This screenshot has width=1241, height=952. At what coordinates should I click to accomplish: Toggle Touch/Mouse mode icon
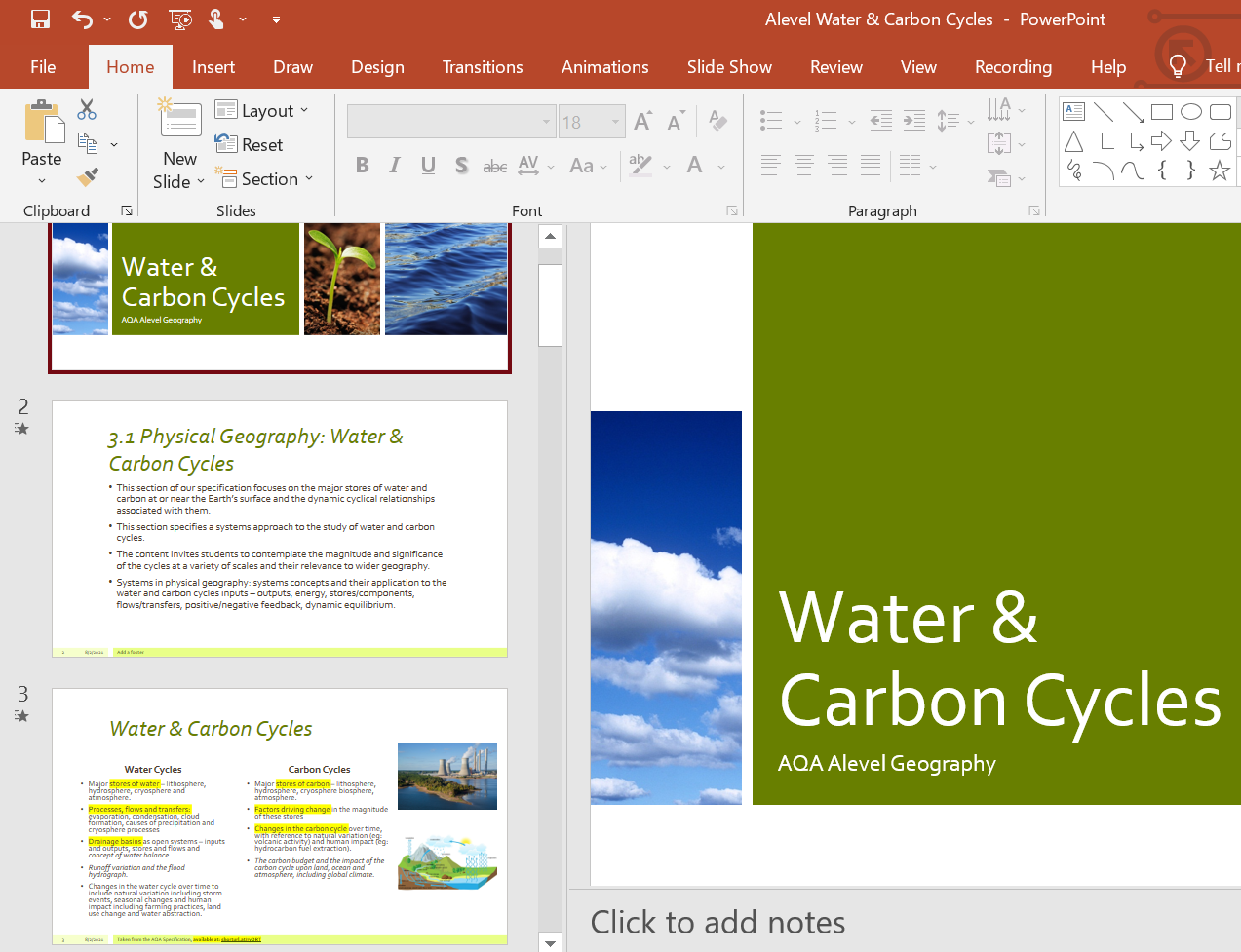coord(216,19)
